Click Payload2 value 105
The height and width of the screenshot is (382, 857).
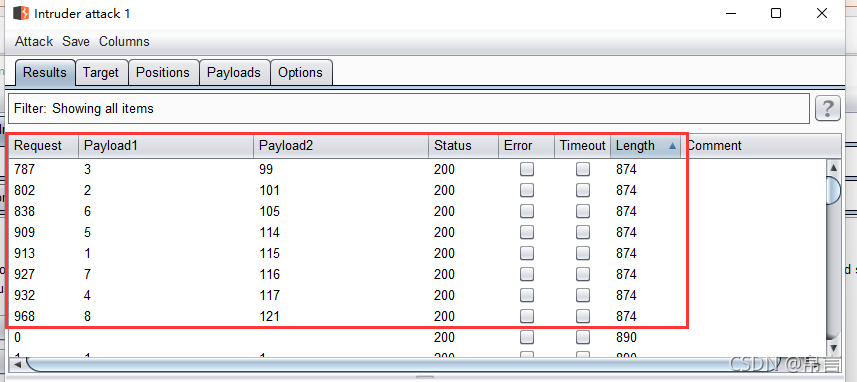point(269,211)
